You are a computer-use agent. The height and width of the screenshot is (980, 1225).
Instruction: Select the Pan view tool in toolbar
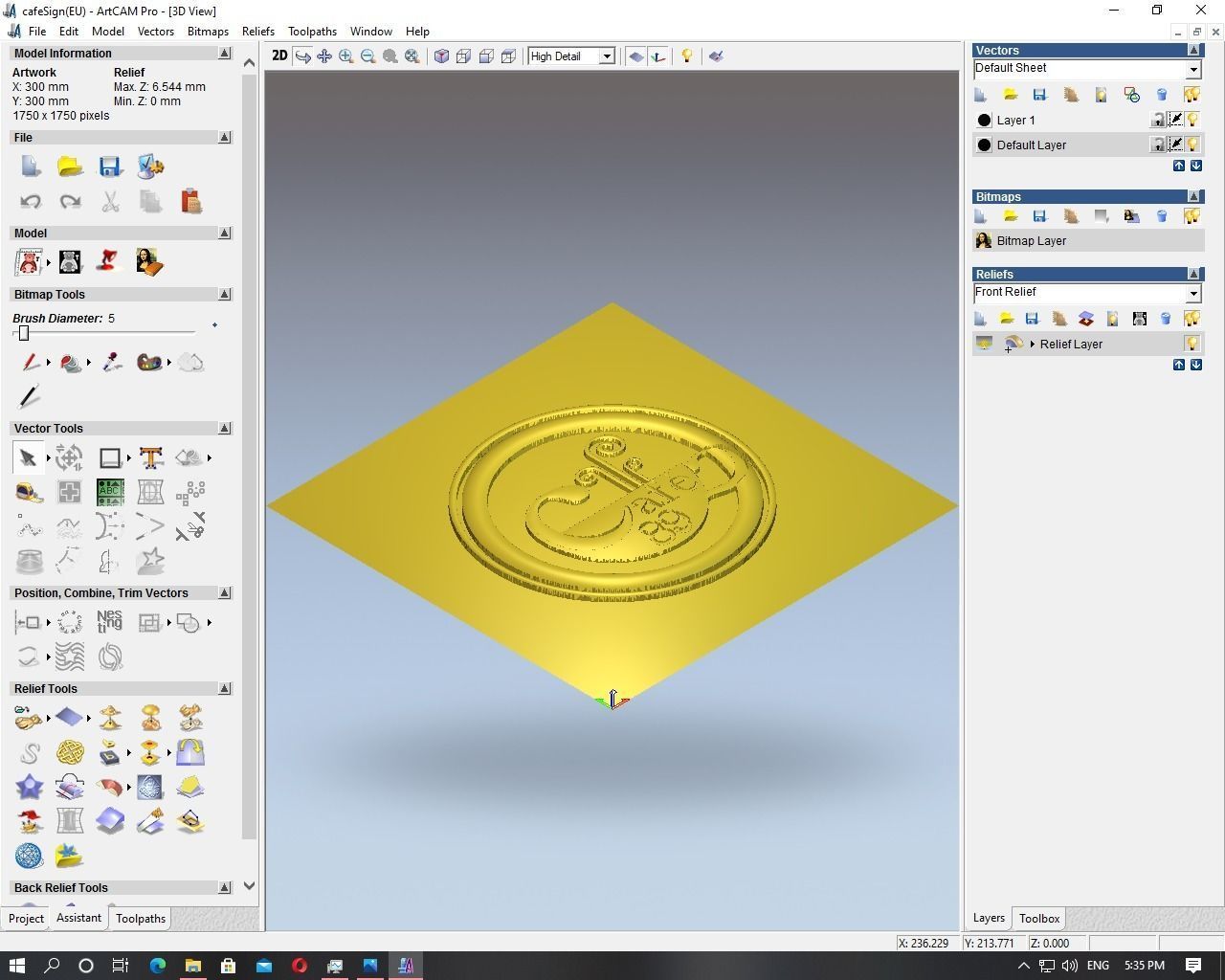point(324,56)
